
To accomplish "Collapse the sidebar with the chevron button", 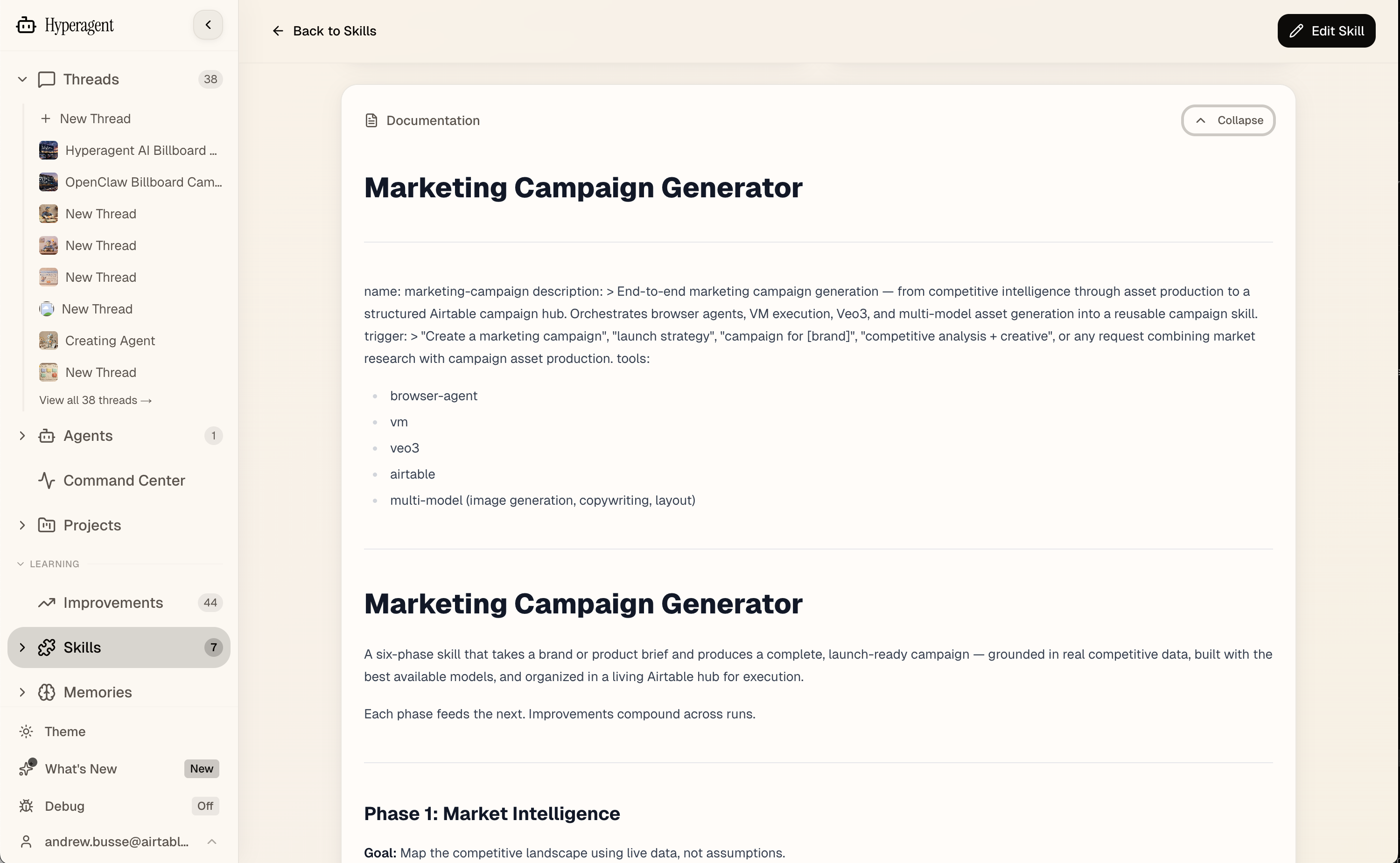I will (208, 25).
